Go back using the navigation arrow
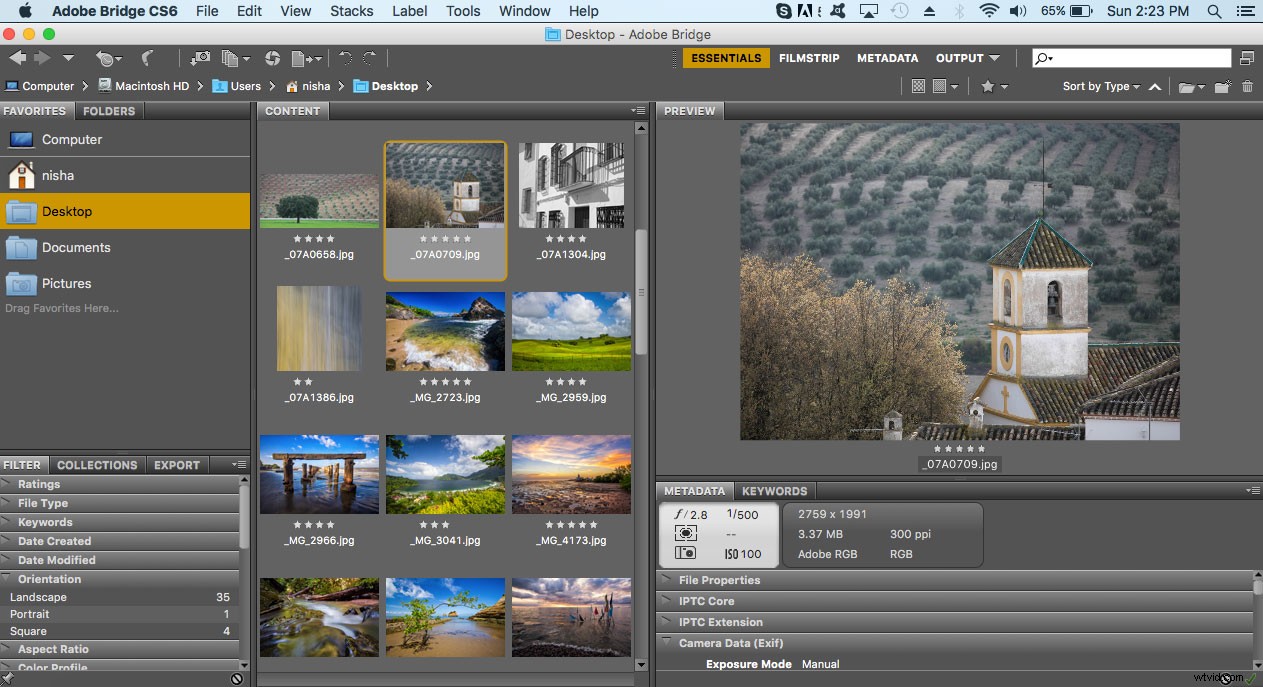Image resolution: width=1263 pixels, height=687 pixels. click(16, 57)
